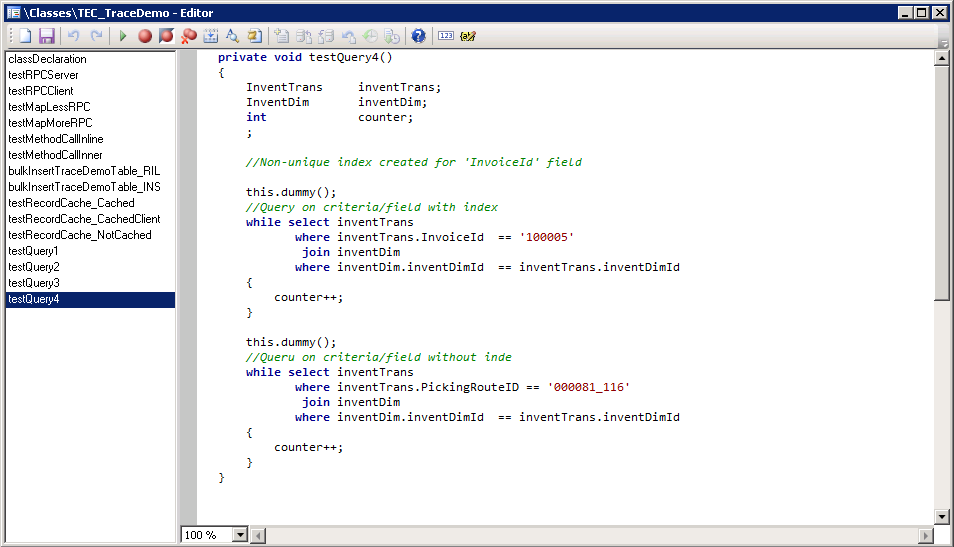Redo the last edit

[96, 36]
